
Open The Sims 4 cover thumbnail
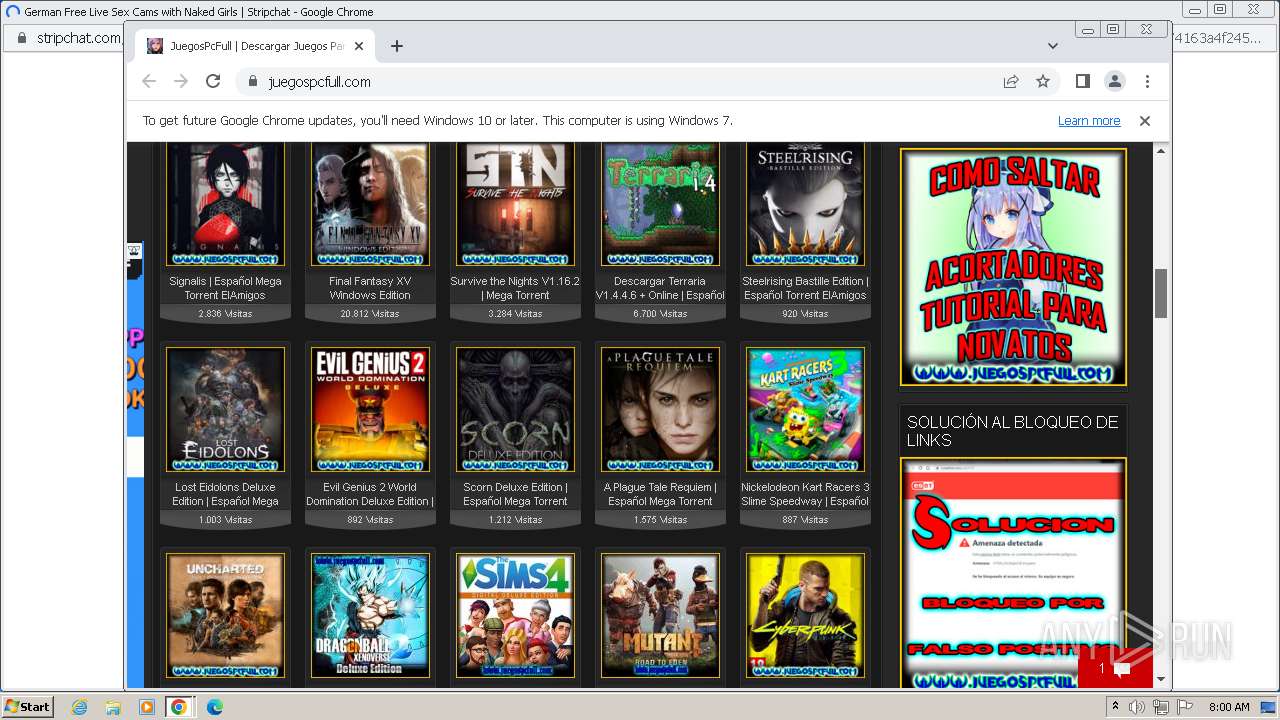tap(515, 615)
